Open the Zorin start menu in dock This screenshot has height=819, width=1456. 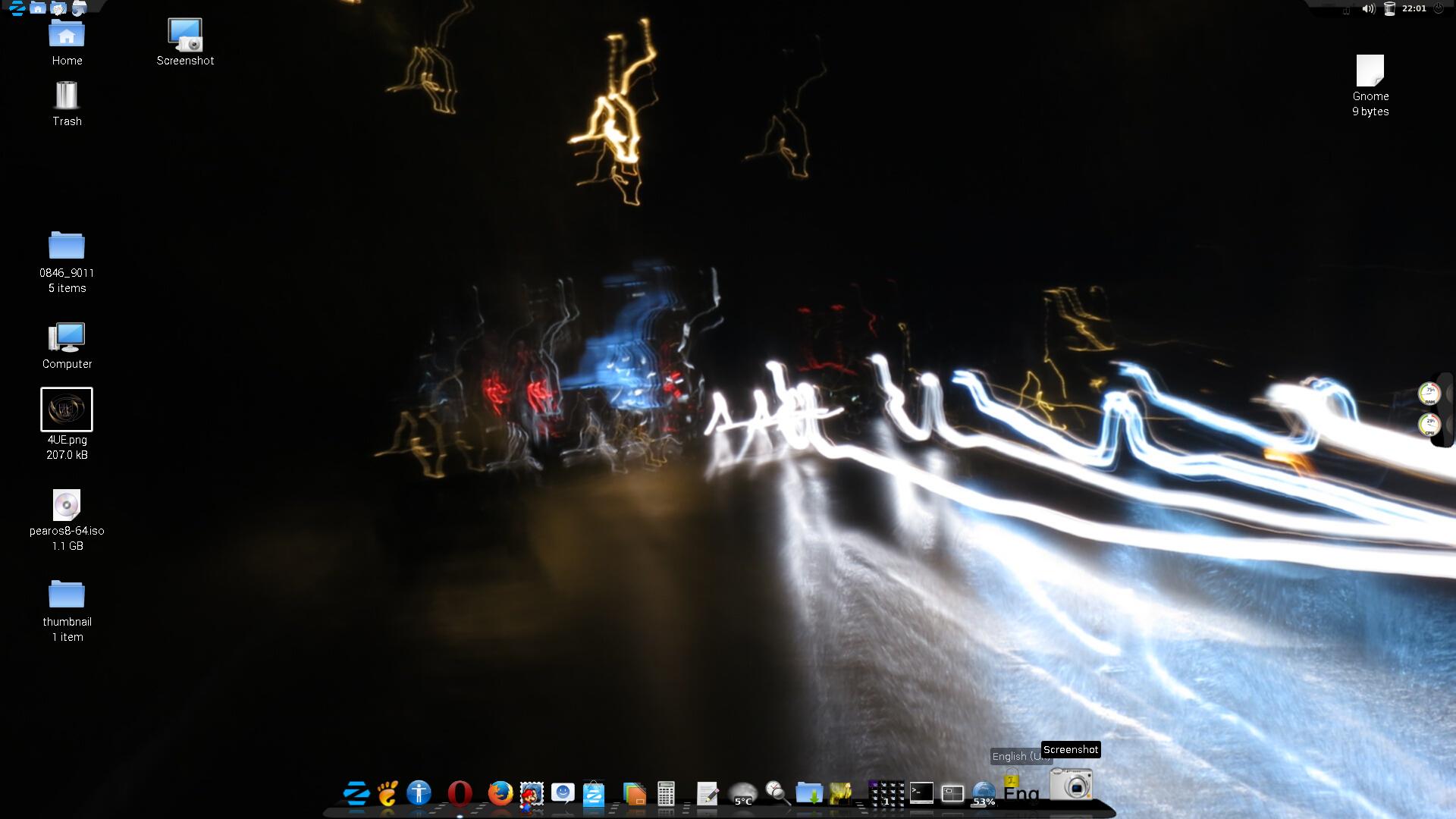point(356,793)
